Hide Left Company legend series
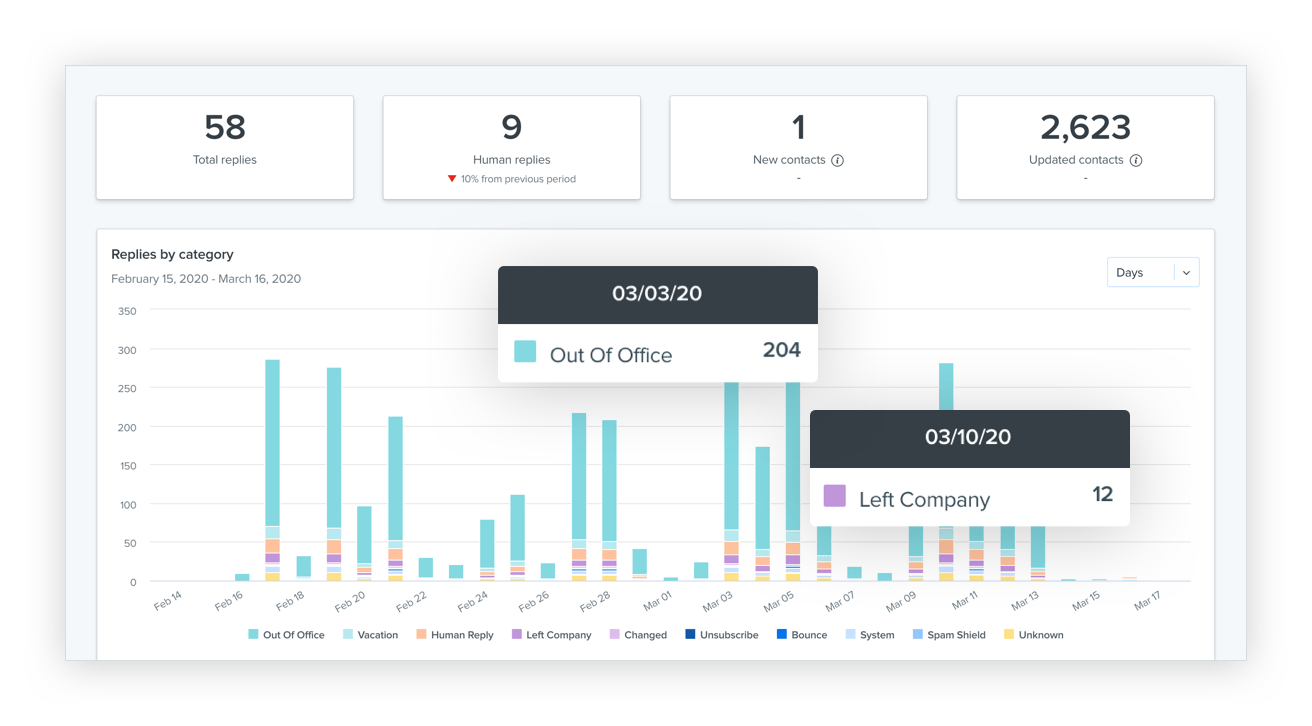 [551, 635]
